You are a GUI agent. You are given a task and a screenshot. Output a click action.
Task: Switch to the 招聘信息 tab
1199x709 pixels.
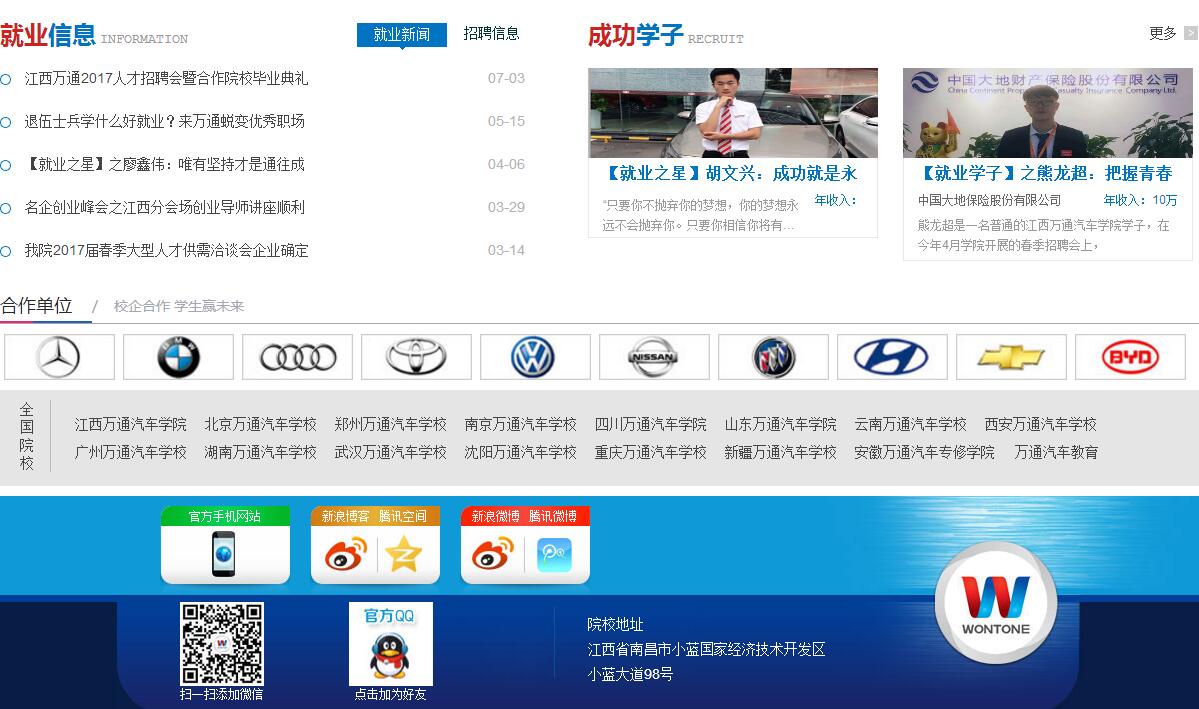[491, 34]
